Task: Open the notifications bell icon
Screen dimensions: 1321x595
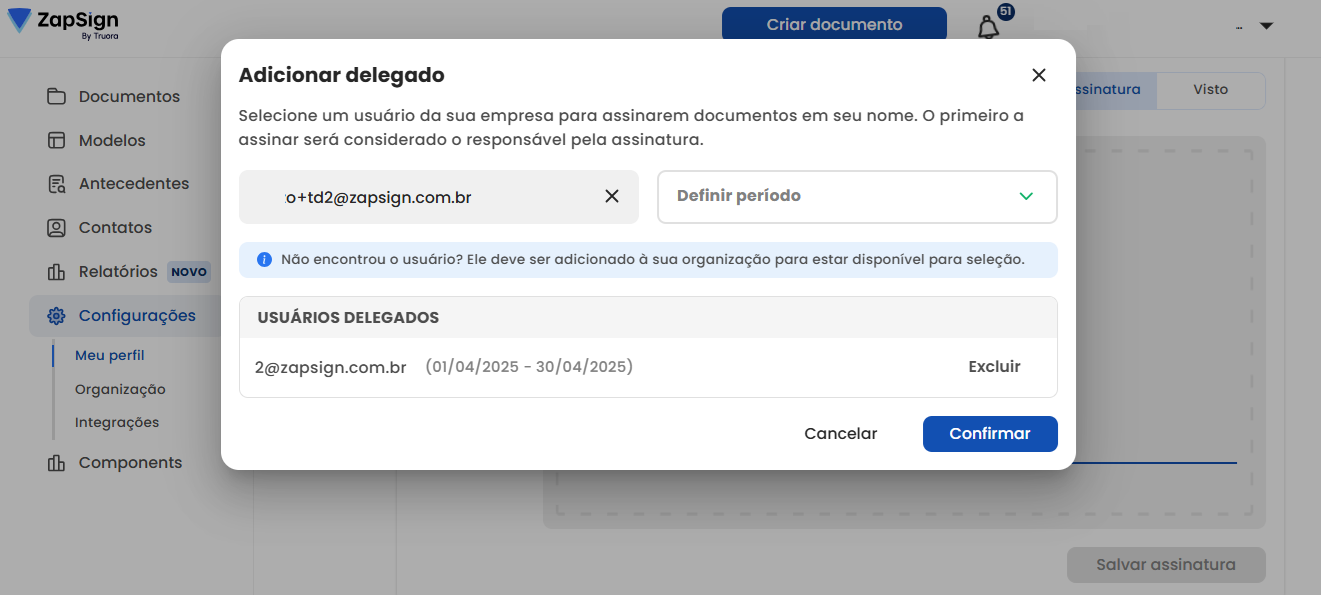Action: [x=988, y=27]
